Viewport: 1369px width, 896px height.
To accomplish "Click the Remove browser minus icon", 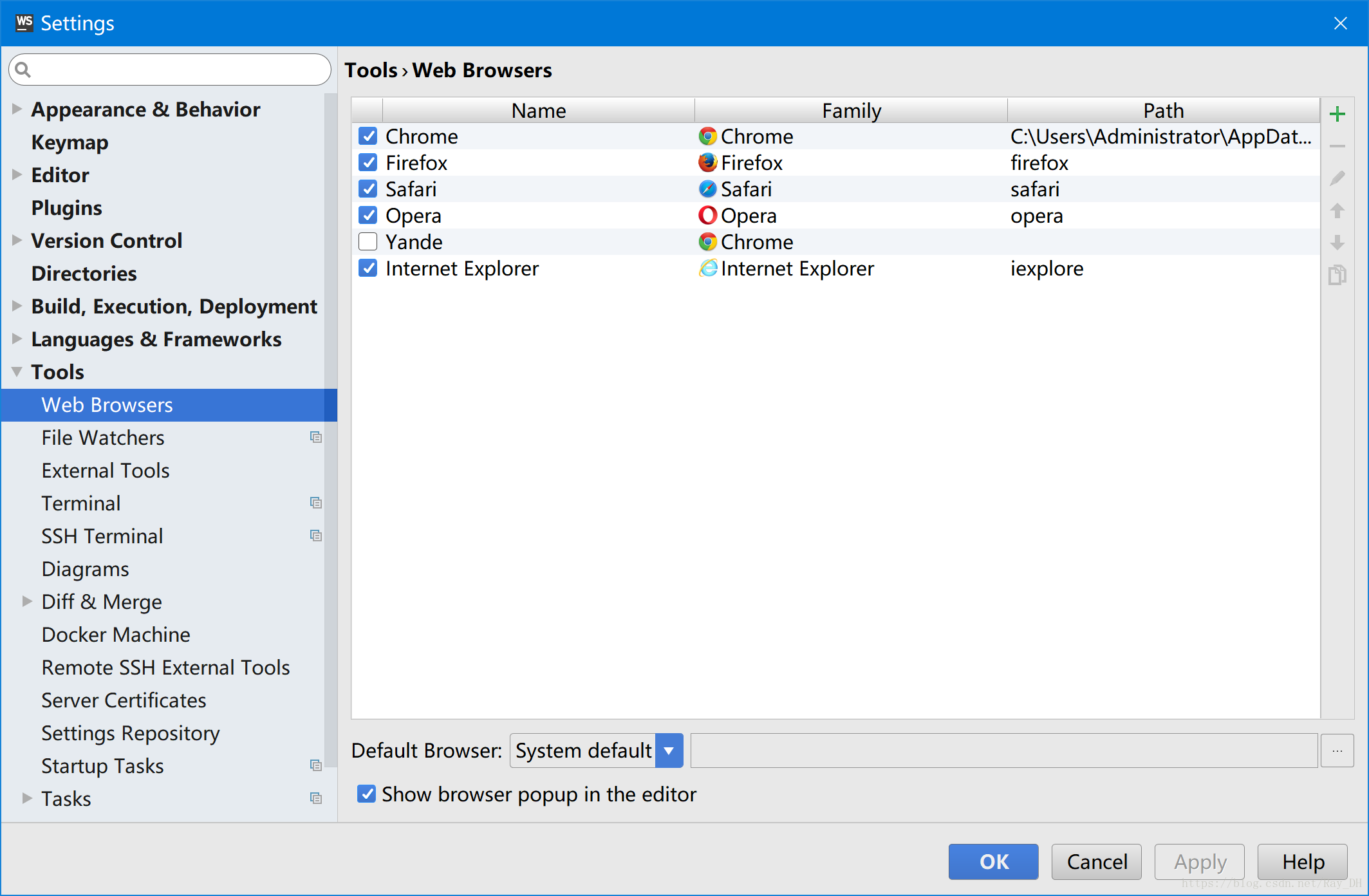I will [1337, 146].
